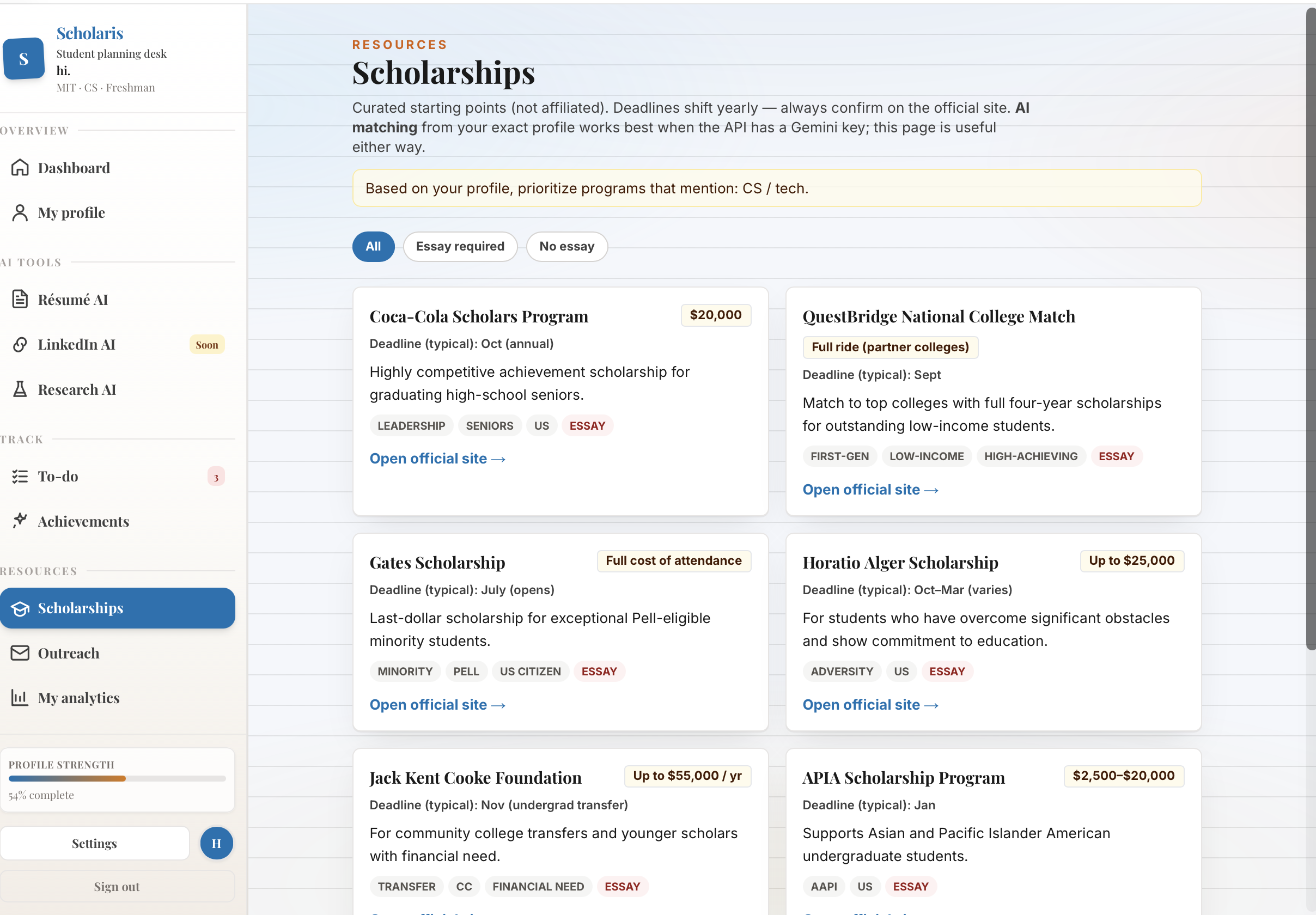Click the profile strength progress bar
The width and height of the screenshot is (1316, 915).
117,778
